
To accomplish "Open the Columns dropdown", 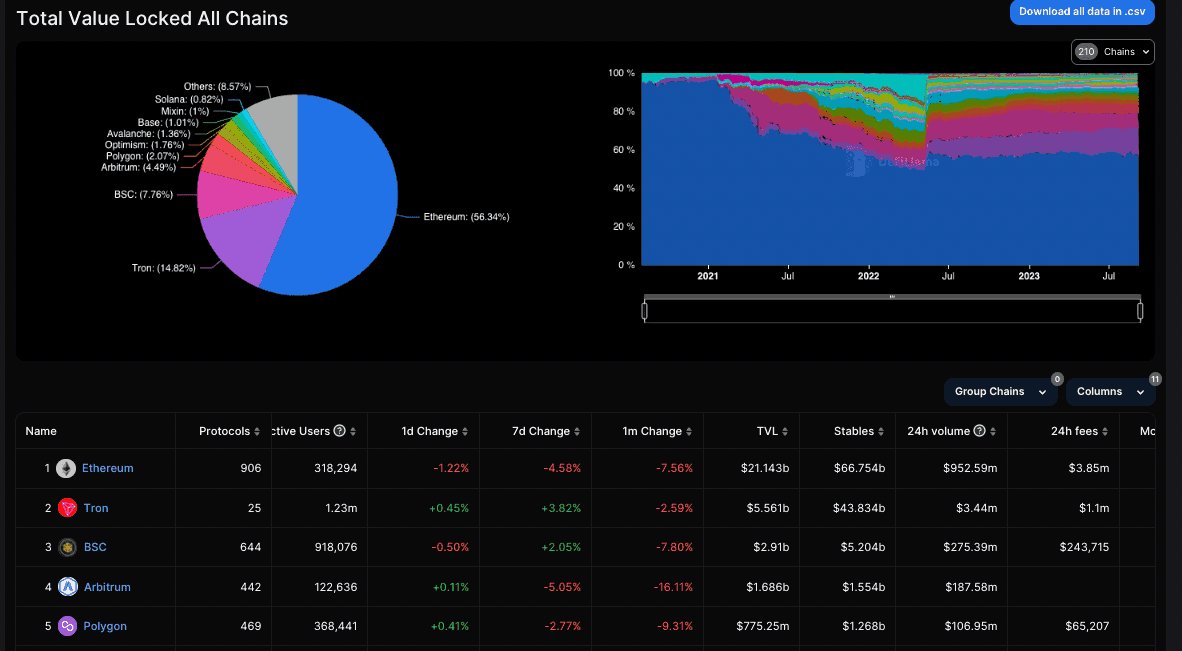I will [1110, 392].
